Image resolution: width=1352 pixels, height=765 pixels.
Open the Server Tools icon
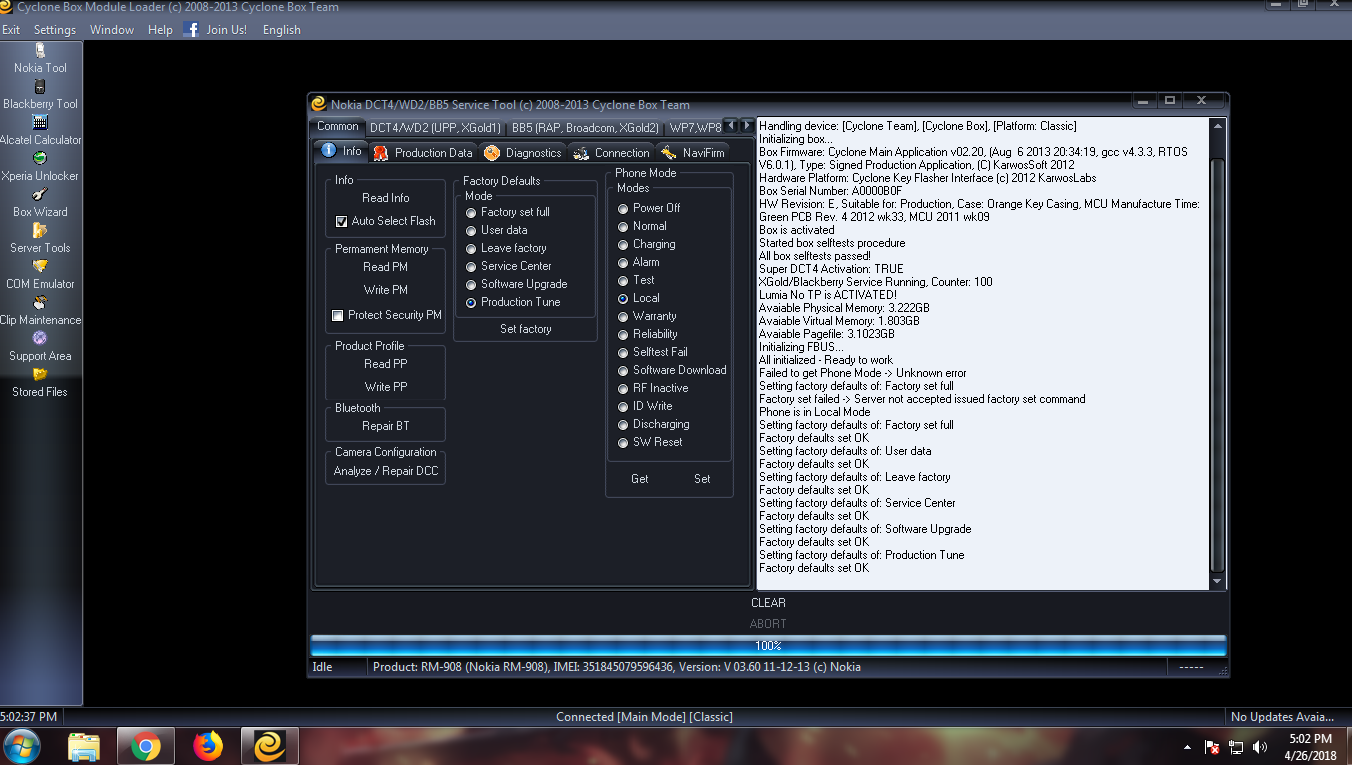coord(40,231)
